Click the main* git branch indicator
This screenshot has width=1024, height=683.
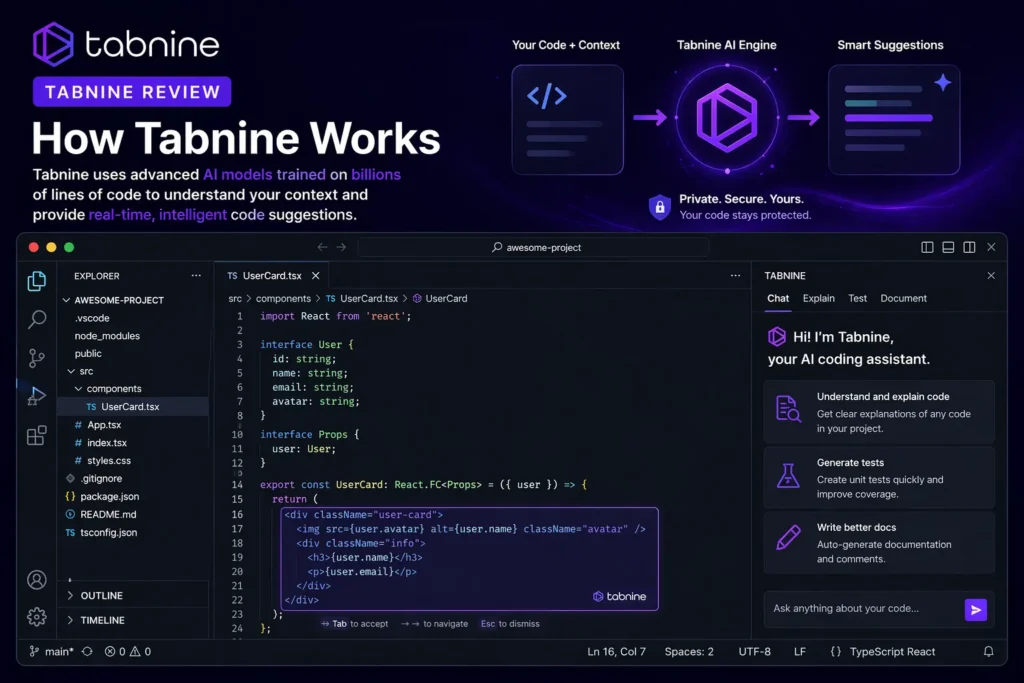[x=52, y=652]
